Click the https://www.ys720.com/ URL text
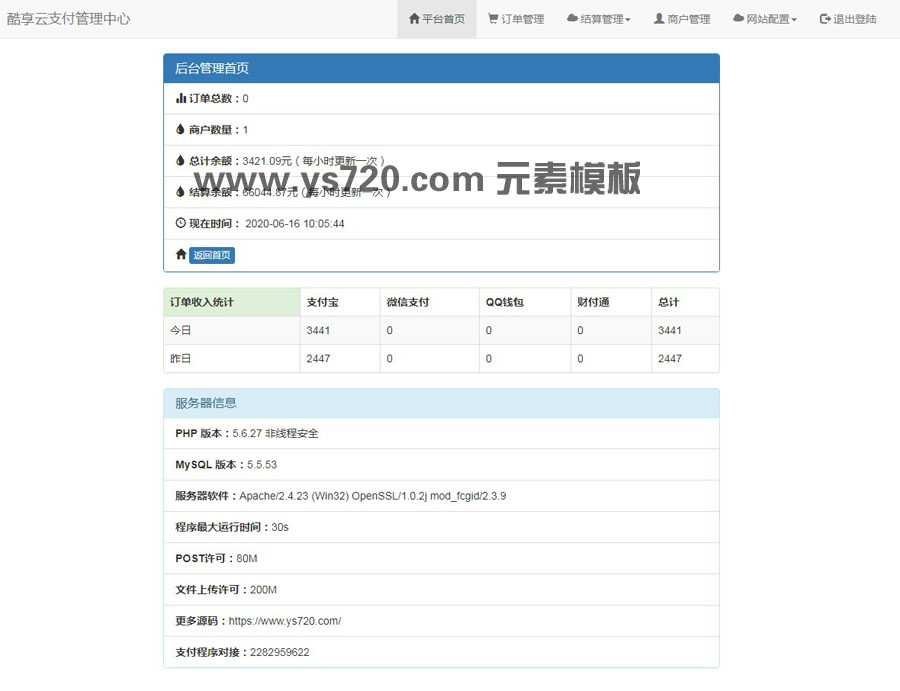The image size is (900, 691). [x=285, y=621]
